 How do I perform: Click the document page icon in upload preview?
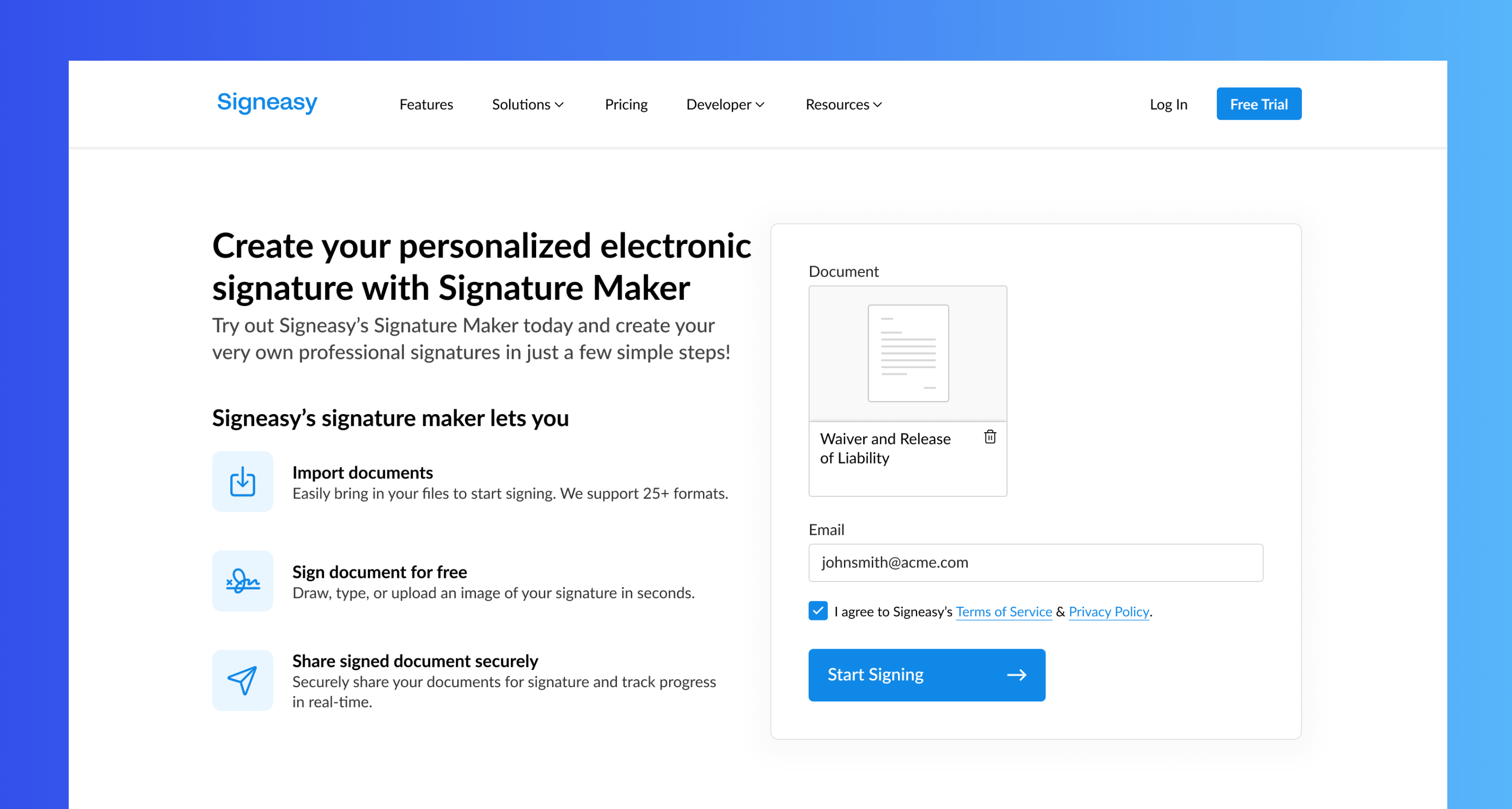[908, 353]
